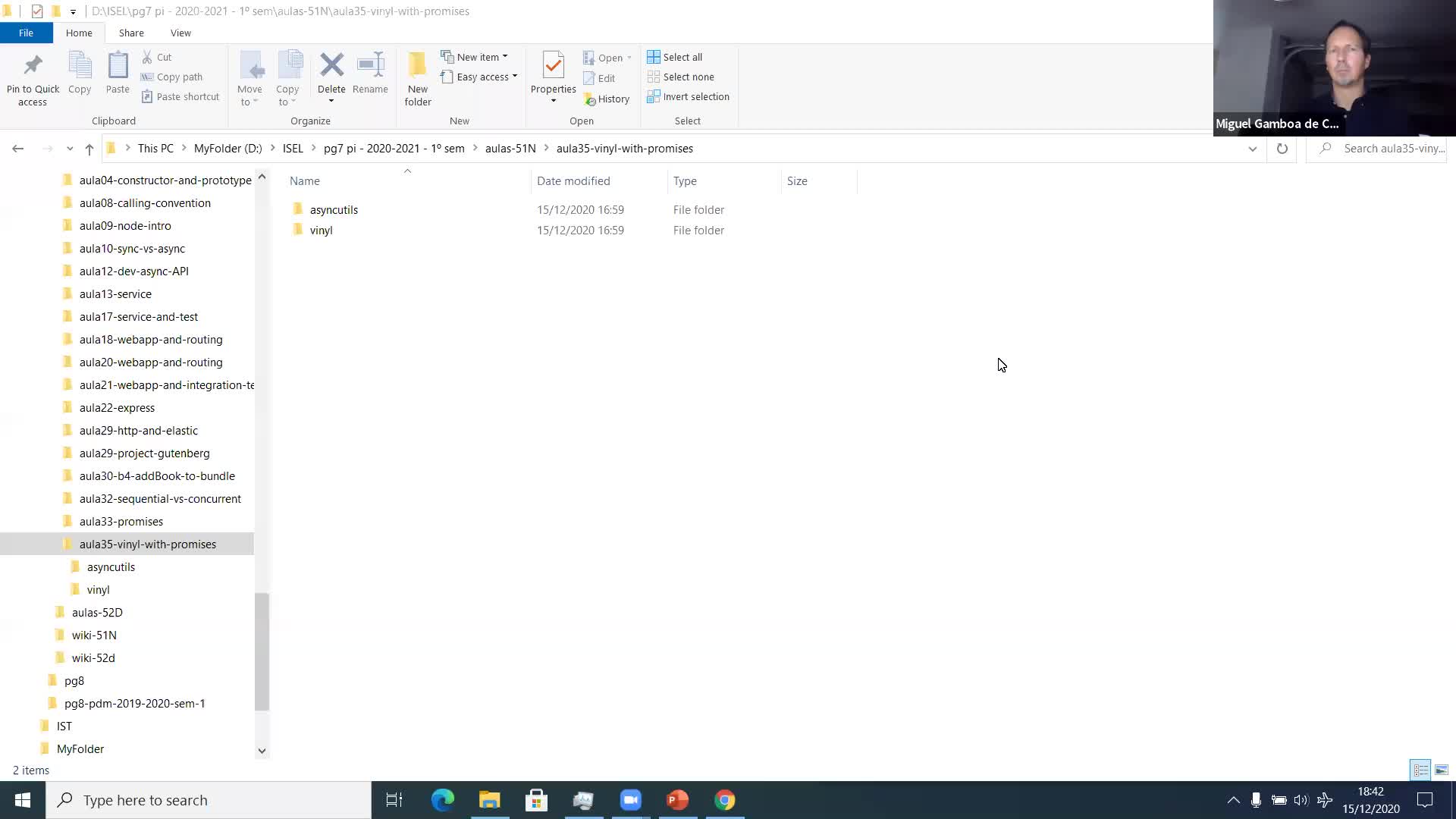The width and height of the screenshot is (1456, 819).
Task: Expand the Open button dropdown arrow
Action: click(629, 57)
